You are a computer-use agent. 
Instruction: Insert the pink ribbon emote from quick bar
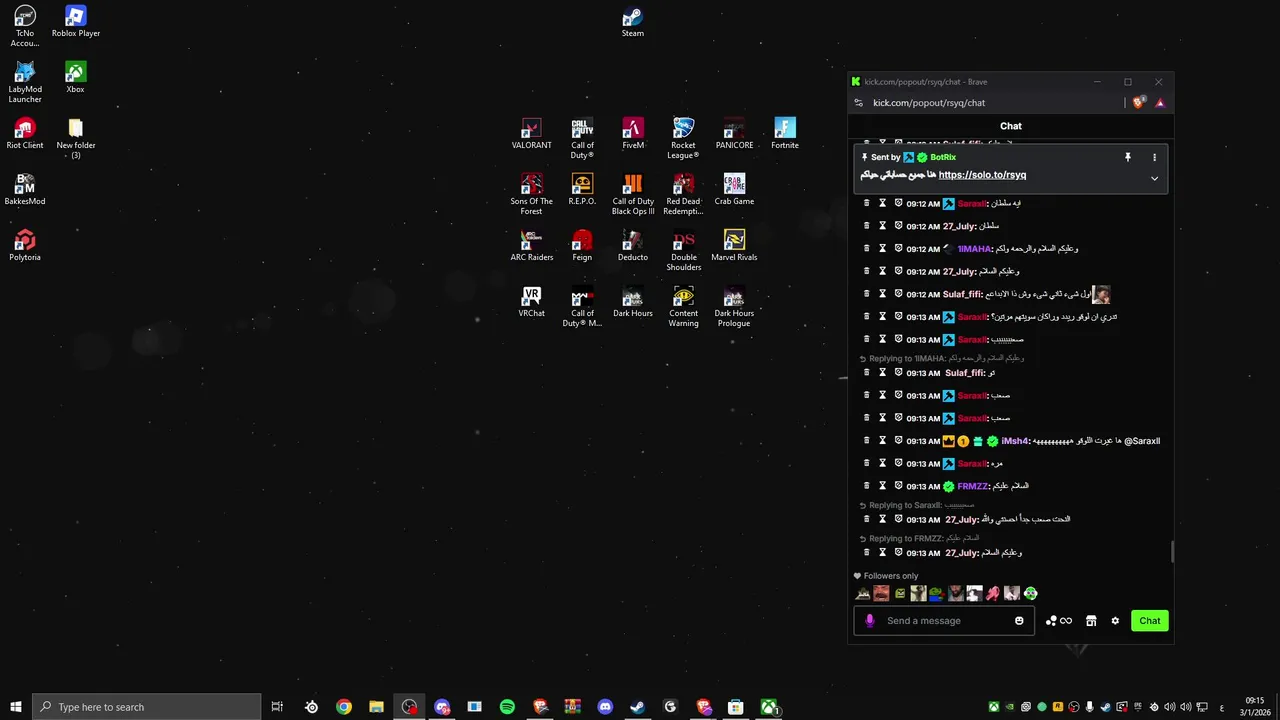[x=992, y=593]
